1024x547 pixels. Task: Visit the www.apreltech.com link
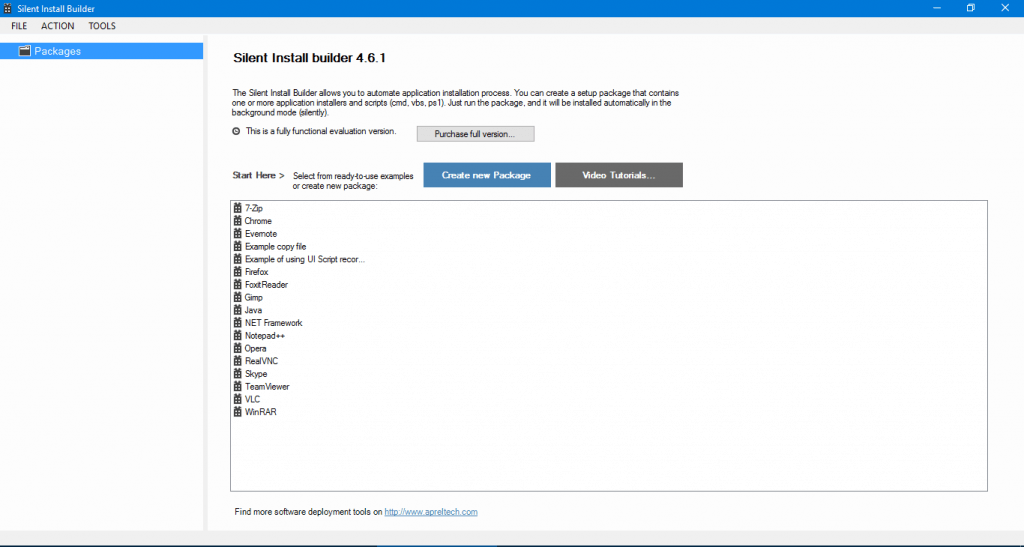431,512
